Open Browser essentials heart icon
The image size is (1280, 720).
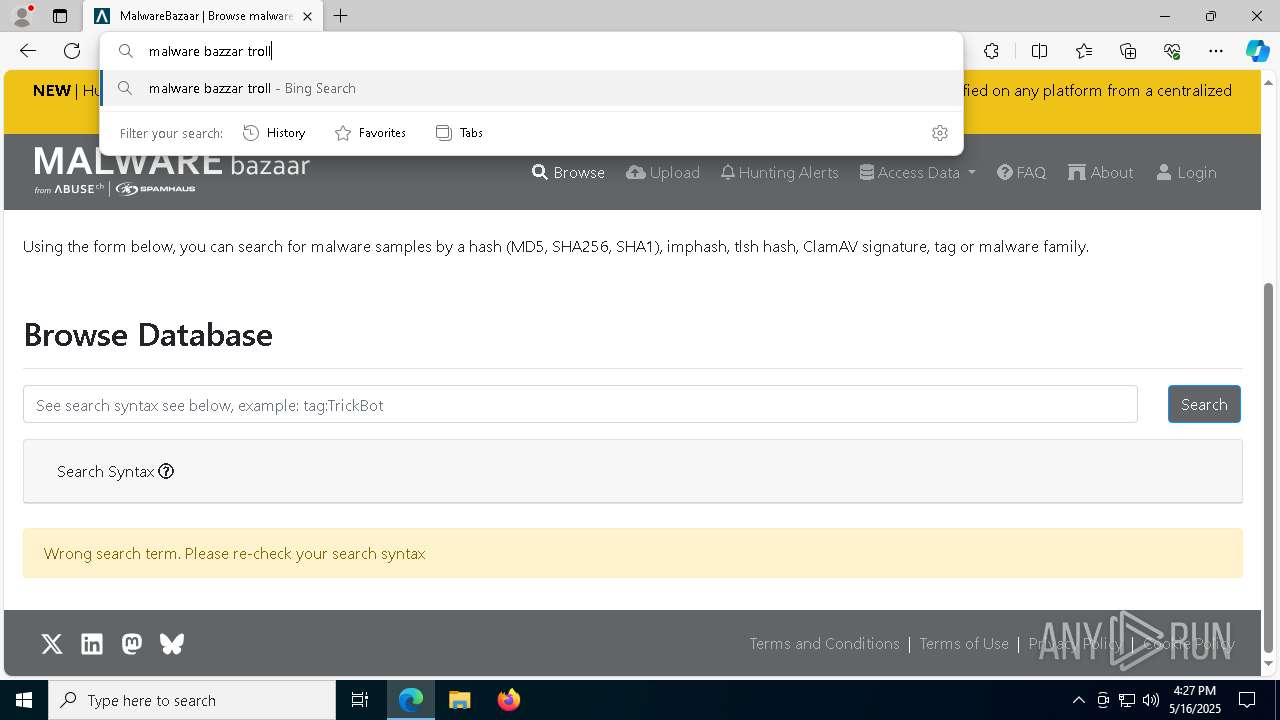pyautogui.click(x=1172, y=51)
